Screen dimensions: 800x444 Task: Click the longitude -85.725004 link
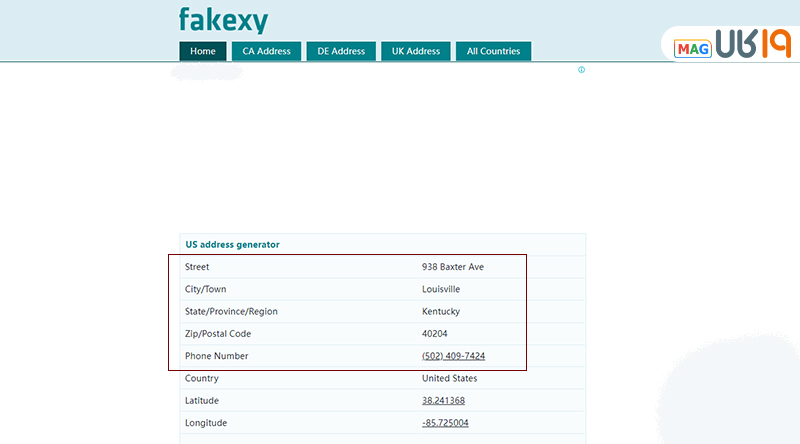(445, 422)
